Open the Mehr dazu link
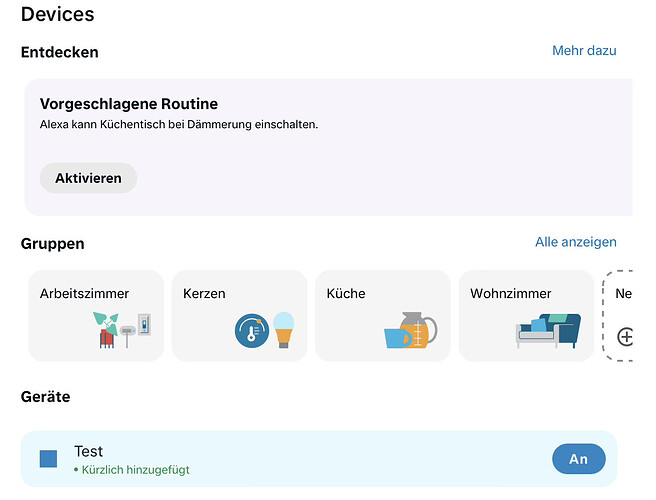 tap(584, 51)
